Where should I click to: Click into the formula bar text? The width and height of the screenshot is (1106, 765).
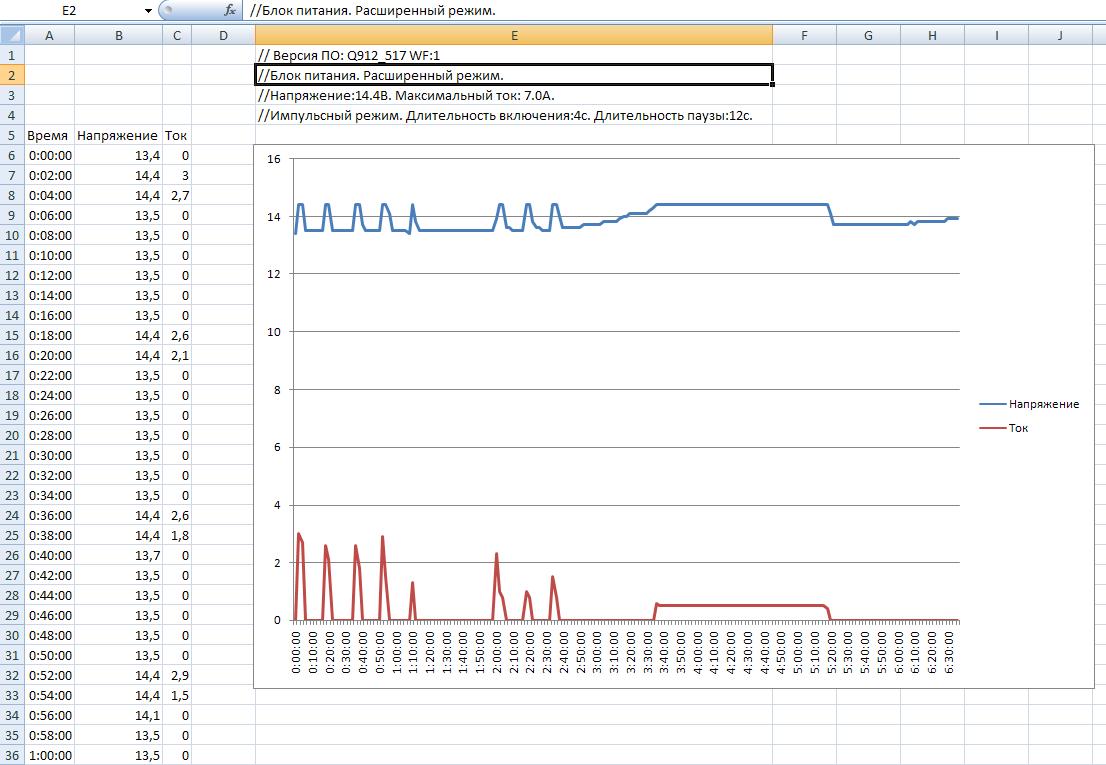tap(600, 10)
